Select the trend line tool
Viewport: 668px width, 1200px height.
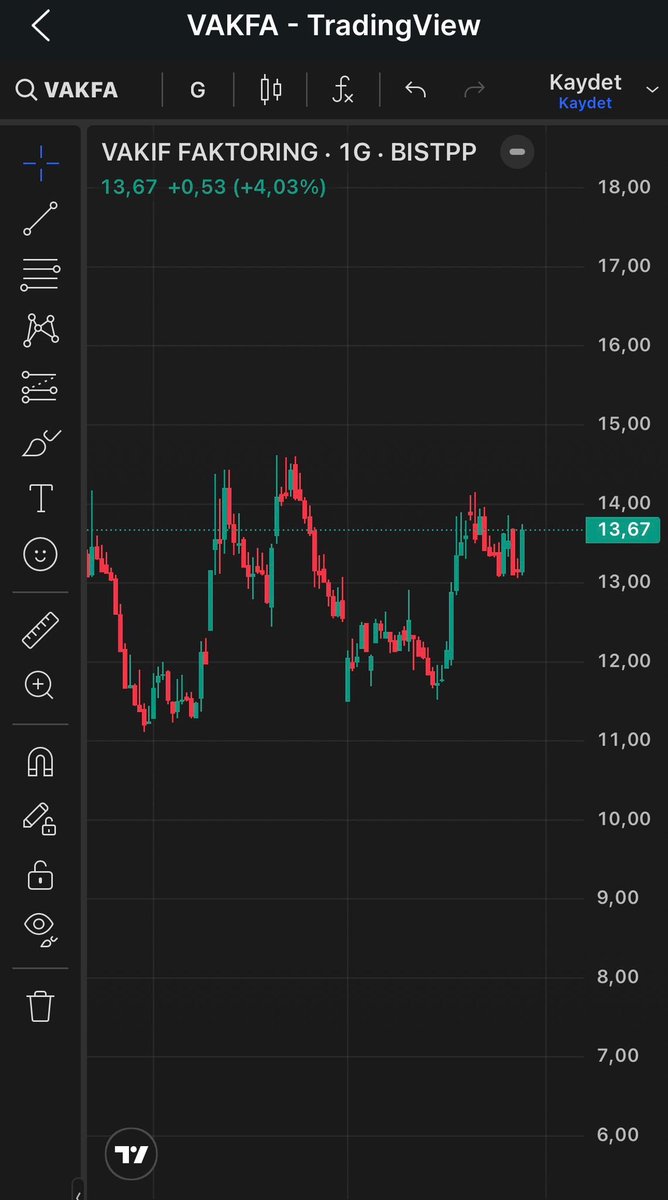point(41,218)
